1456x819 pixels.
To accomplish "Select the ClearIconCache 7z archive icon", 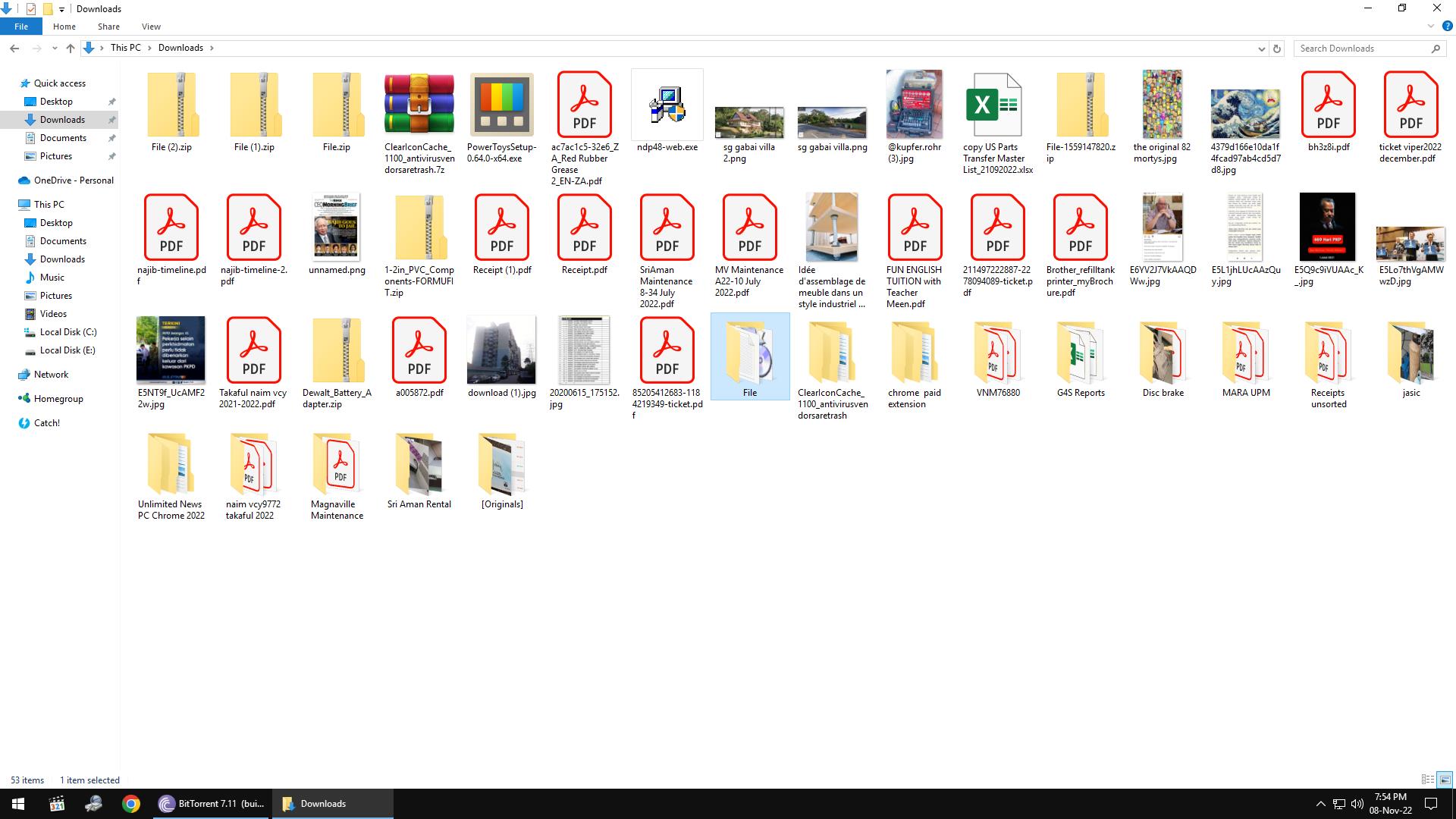I will 419,105.
